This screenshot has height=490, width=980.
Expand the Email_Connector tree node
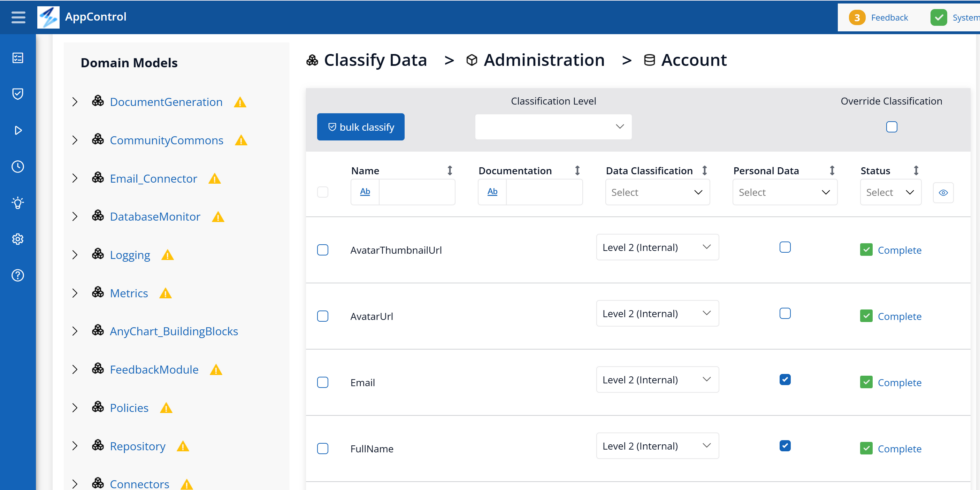[75, 178]
